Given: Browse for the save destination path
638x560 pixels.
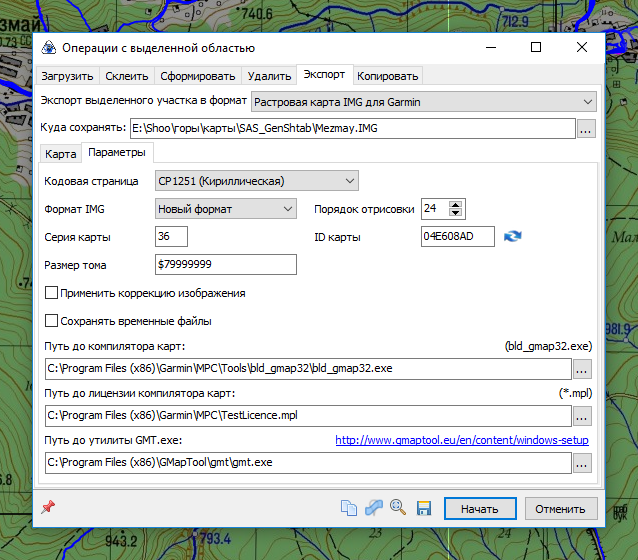Looking at the screenshot, I should click(x=586, y=128).
